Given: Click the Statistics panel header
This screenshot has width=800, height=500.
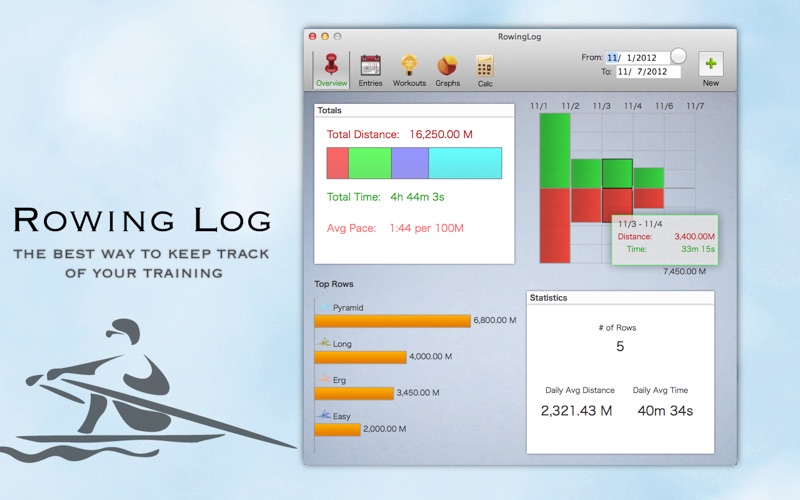Looking at the screenshot, I should pos(620,298).
